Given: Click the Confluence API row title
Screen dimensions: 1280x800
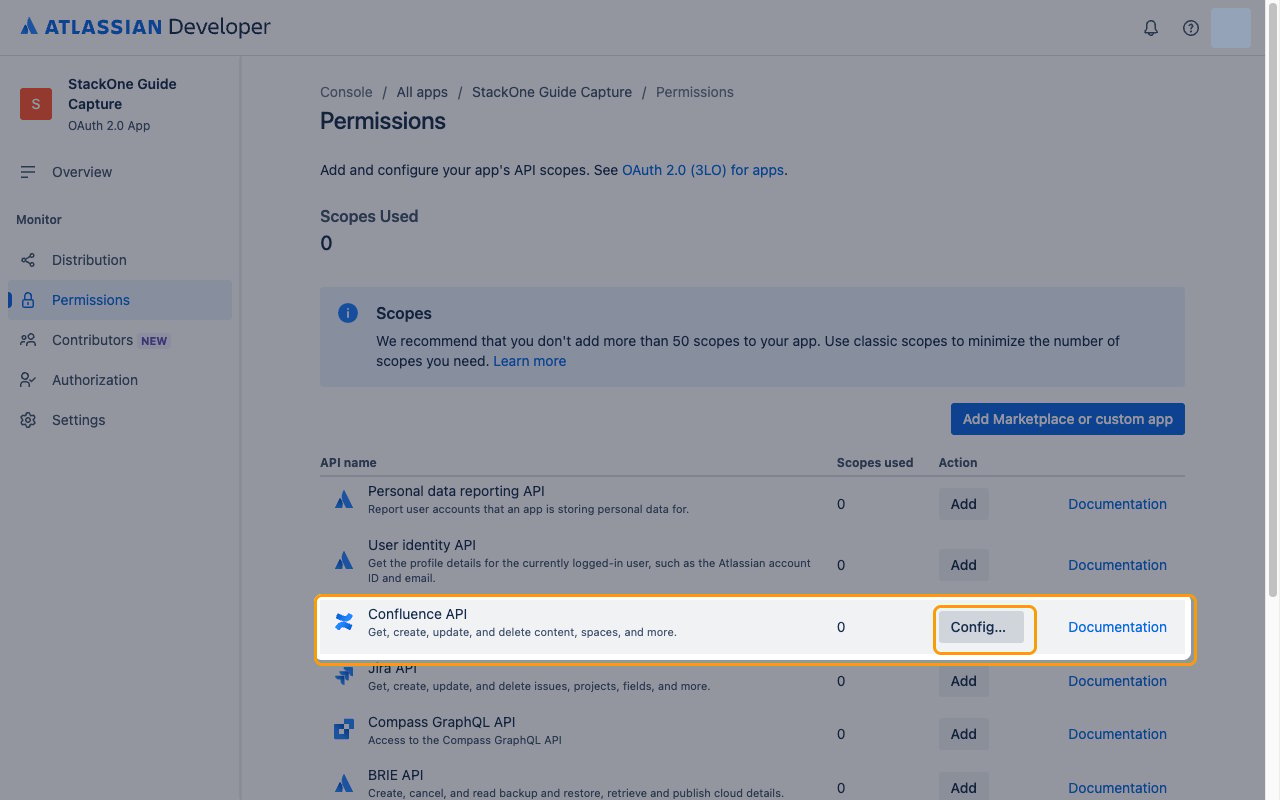Looking at the screenshot, I should click(417, 614).
